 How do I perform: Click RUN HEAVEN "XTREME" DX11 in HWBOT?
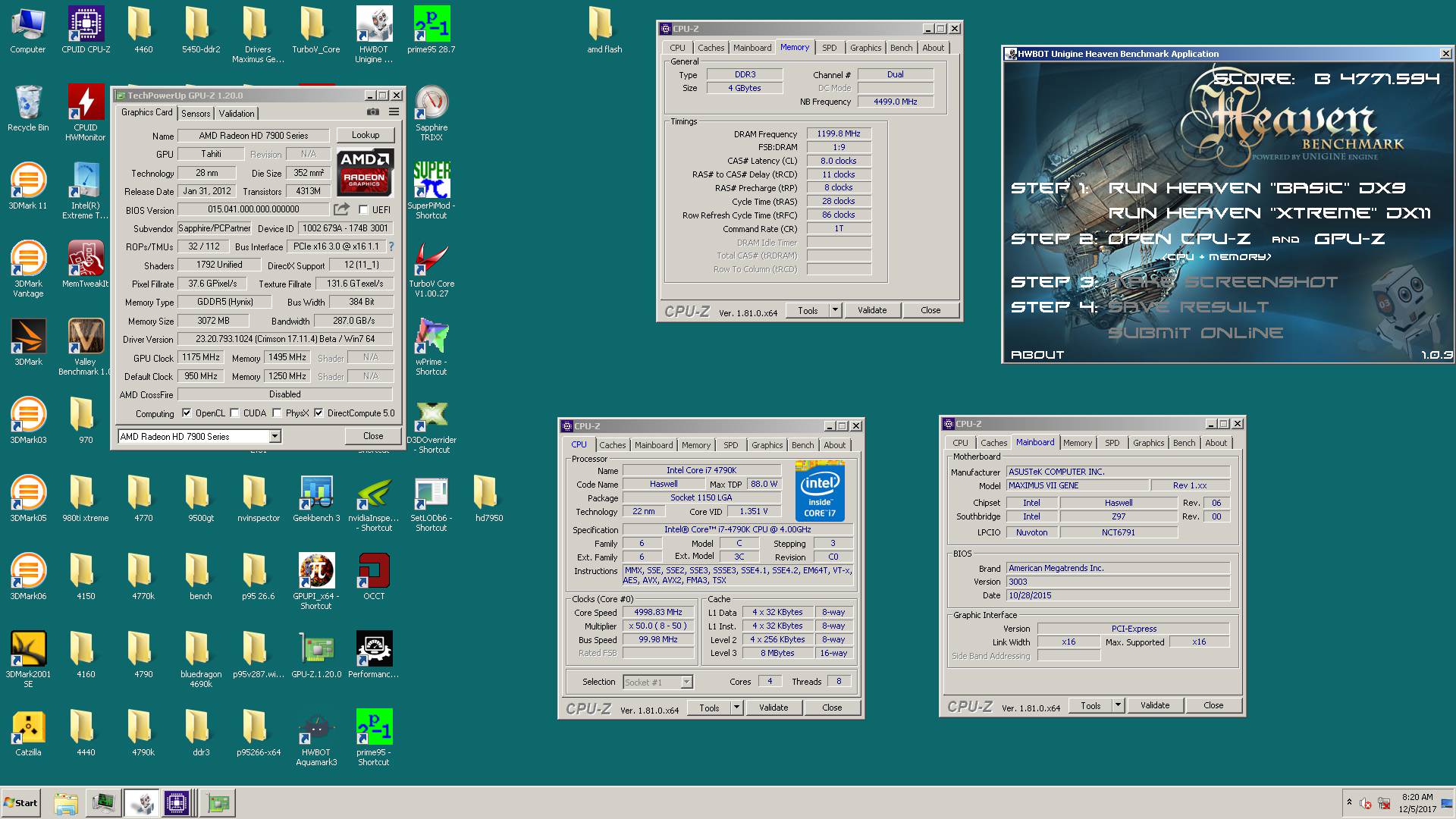pos(1269,213)
